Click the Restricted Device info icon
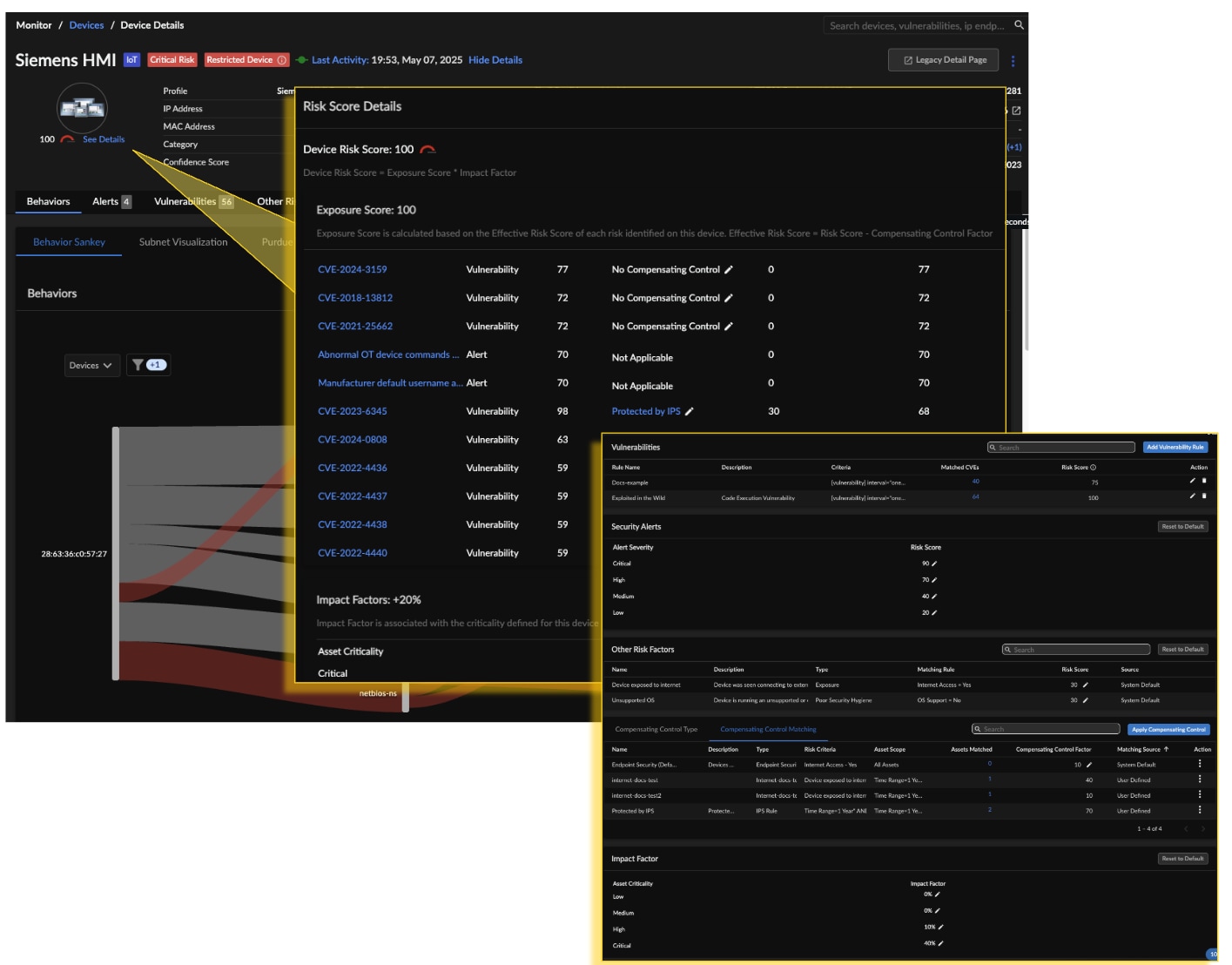This screenshot has height=965, width=1232. click(x=281, y=60)
